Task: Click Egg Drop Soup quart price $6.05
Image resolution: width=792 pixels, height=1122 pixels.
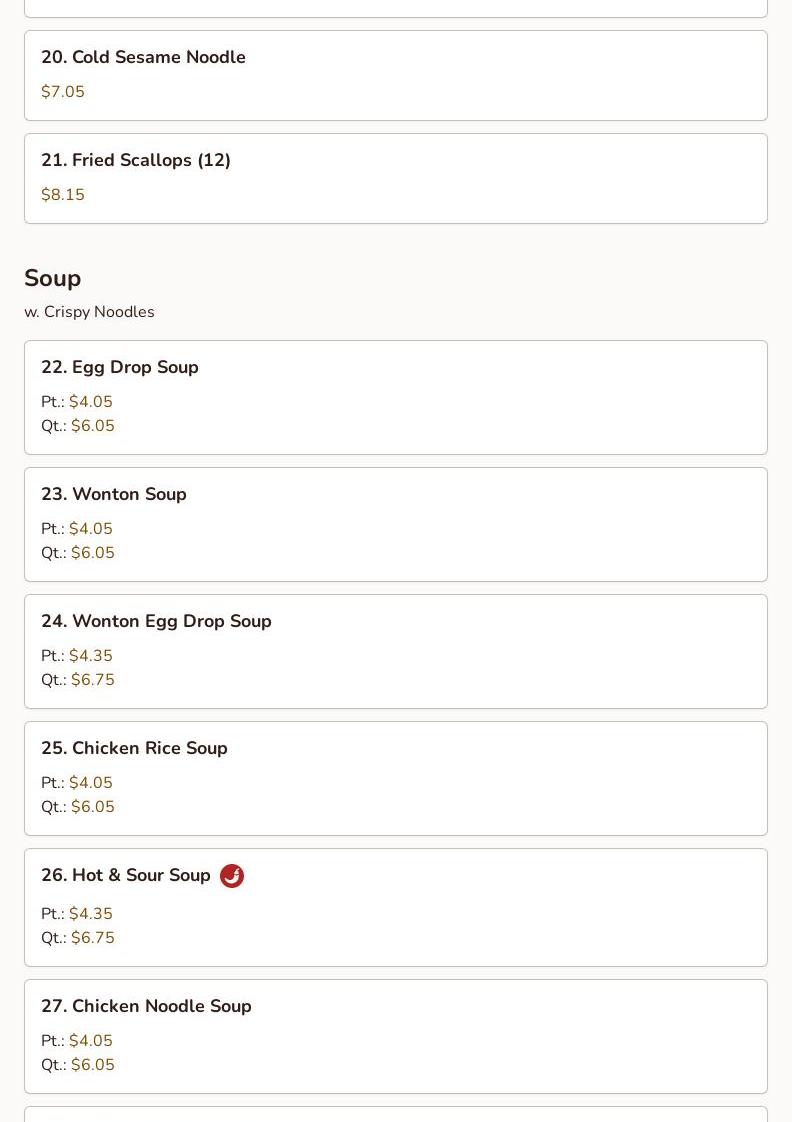Action: (x=93, y=426)
